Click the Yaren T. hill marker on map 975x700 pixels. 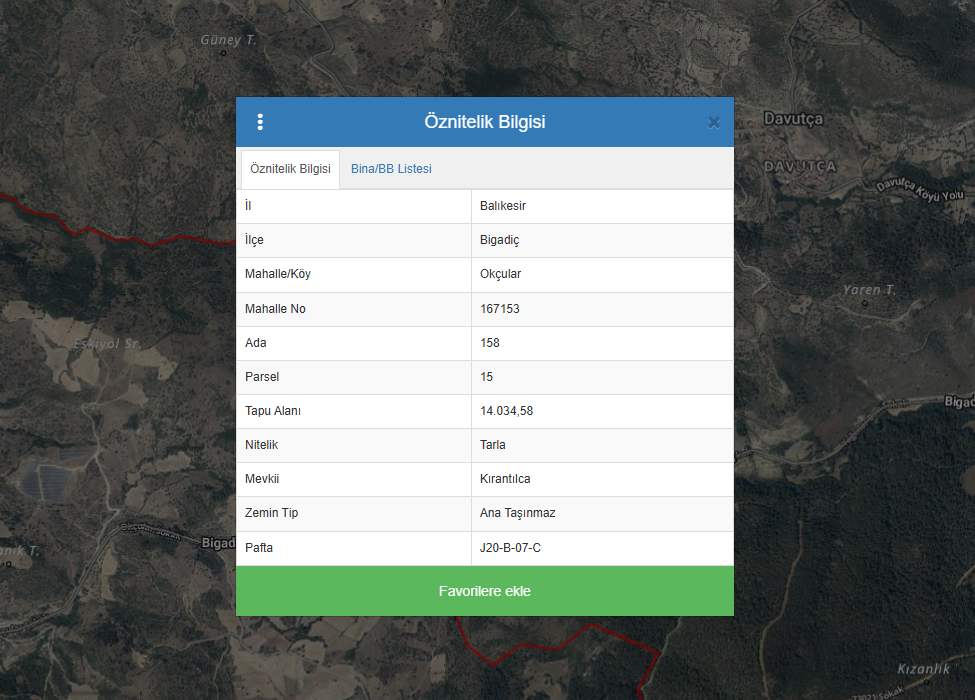tap(868, 290)
